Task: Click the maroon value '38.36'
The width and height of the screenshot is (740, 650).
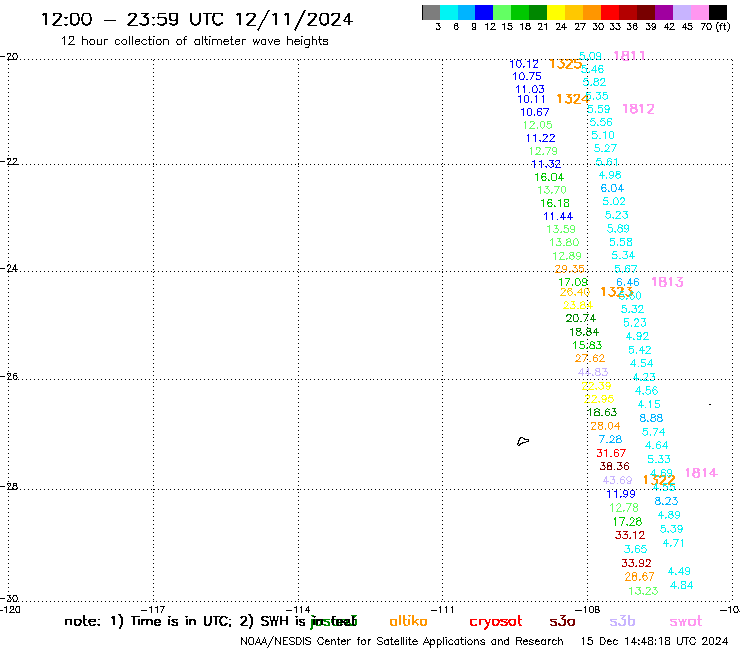Action: [x=614, y=466]
